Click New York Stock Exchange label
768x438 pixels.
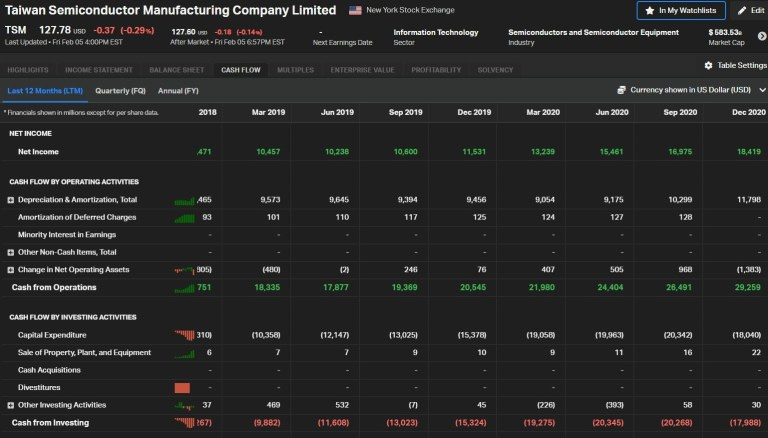(x=410, y=10)
